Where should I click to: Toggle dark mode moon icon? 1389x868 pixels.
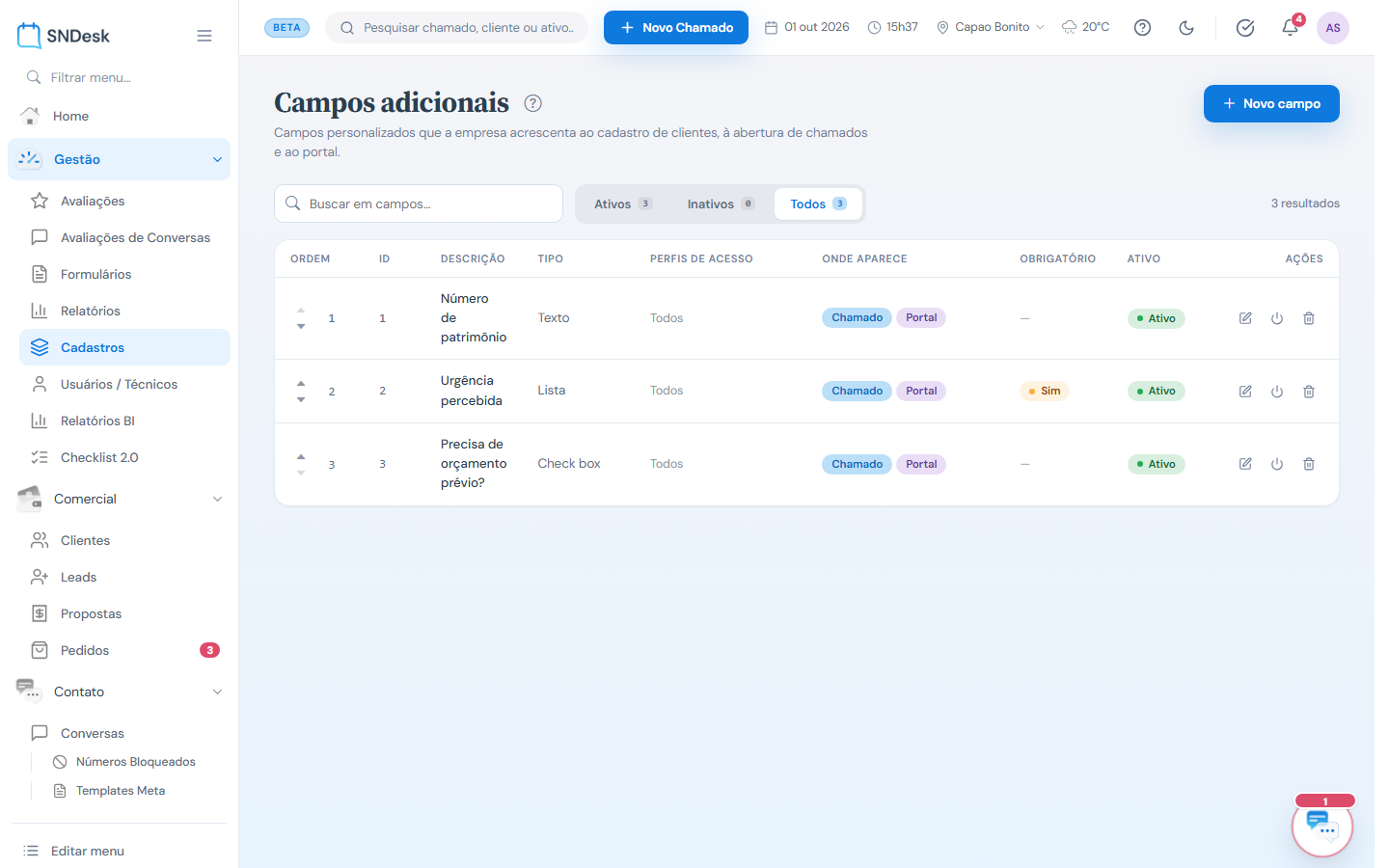(1186, 28)
